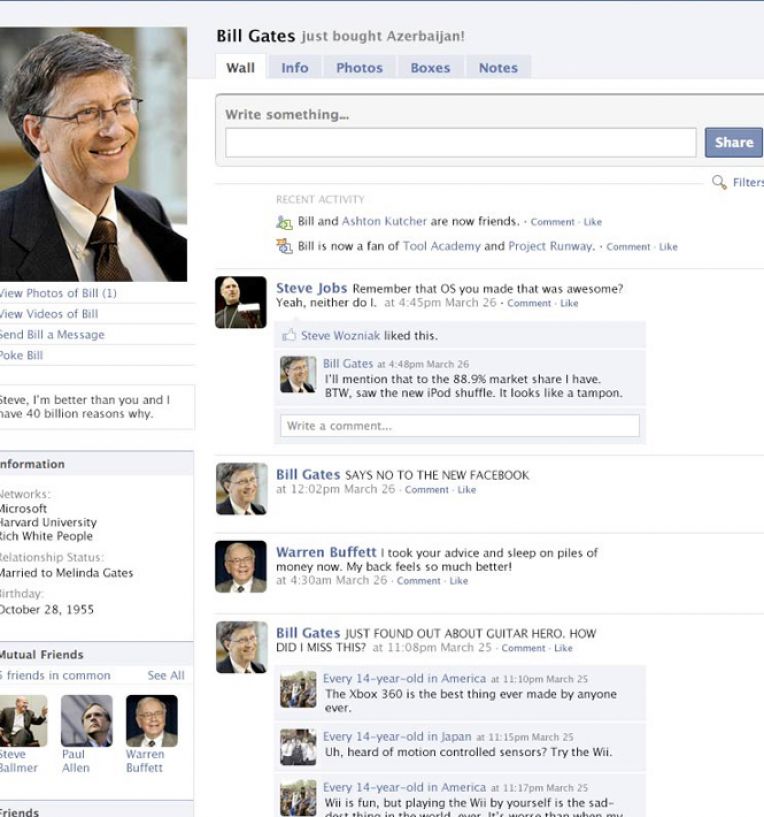Viewport: 764px width, 817px height.
Task: Open the Steve Wozniak profile link
Action: pos(340,336)
